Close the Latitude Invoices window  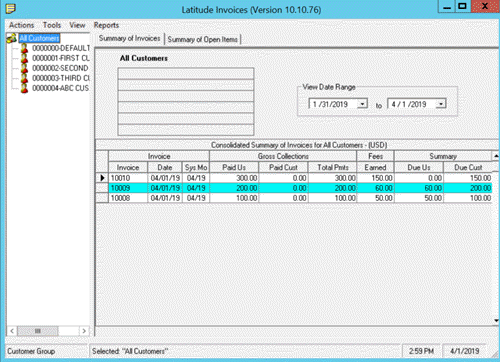pyautogui.click(x=485, y=6)
